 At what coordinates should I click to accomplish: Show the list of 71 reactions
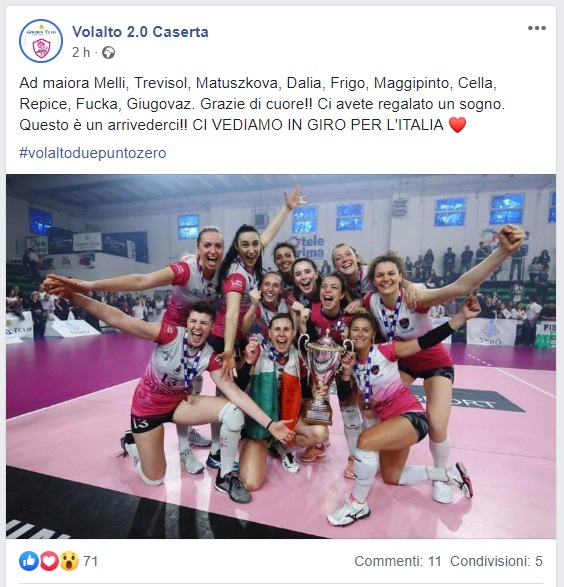tap(90, 561)
